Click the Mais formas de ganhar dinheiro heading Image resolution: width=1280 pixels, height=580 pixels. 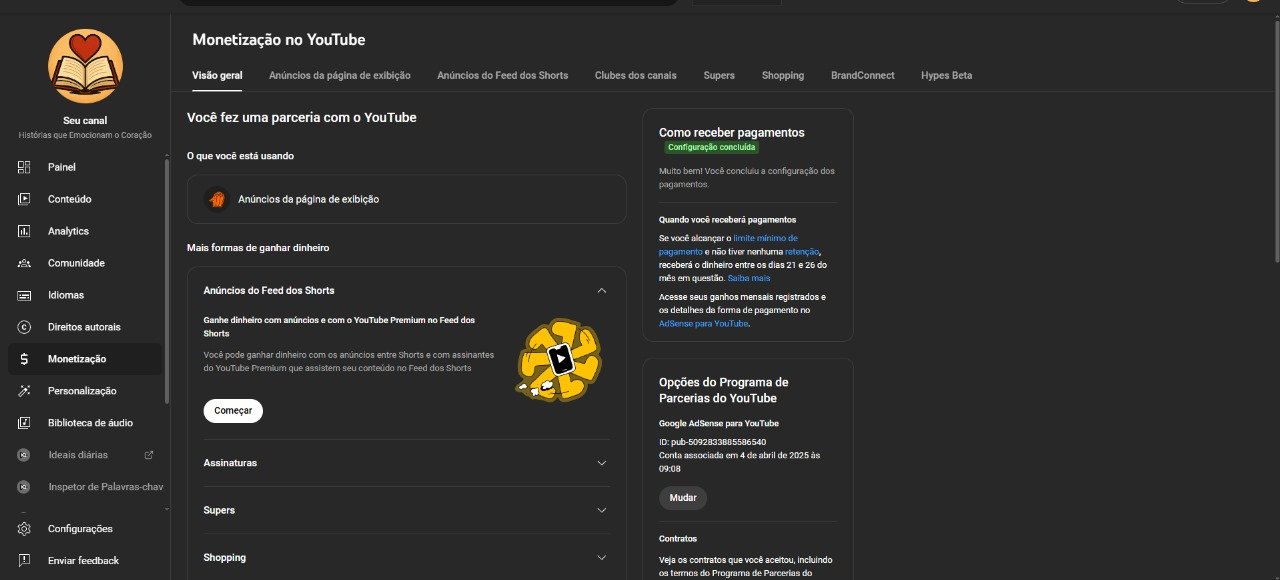tap(258, 247)
